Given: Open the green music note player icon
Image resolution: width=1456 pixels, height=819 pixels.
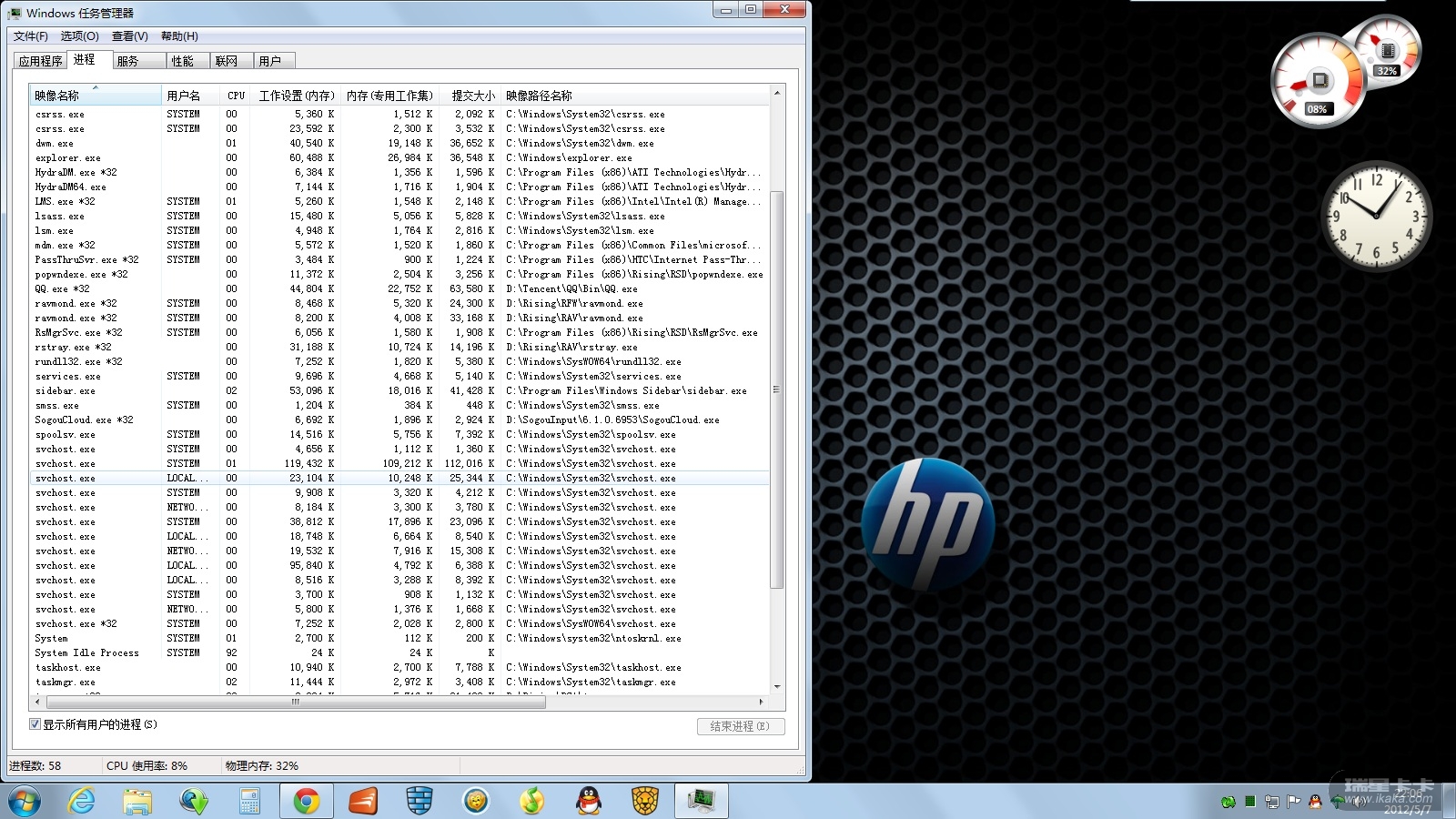Looking at the screenshot, I should tap(532, 802).
